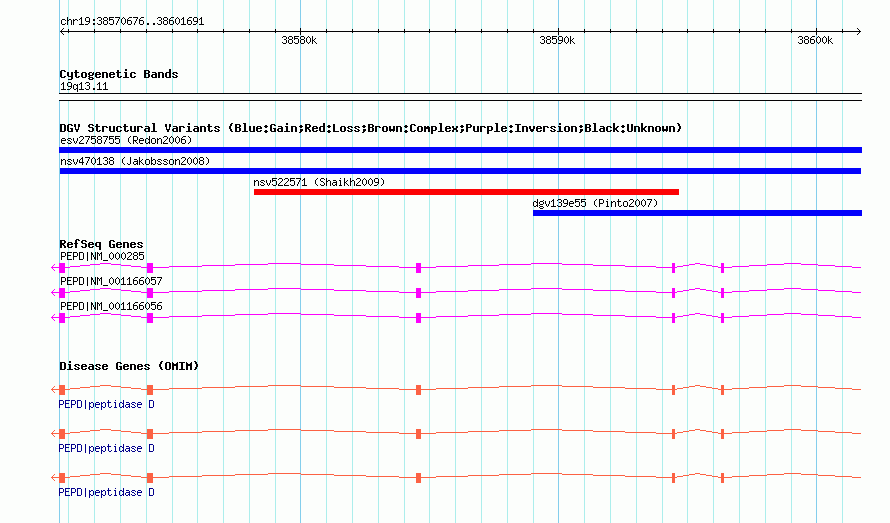
Task: Click the strand arrow of PEPD|NM_000285
Action: coord(54,267)
